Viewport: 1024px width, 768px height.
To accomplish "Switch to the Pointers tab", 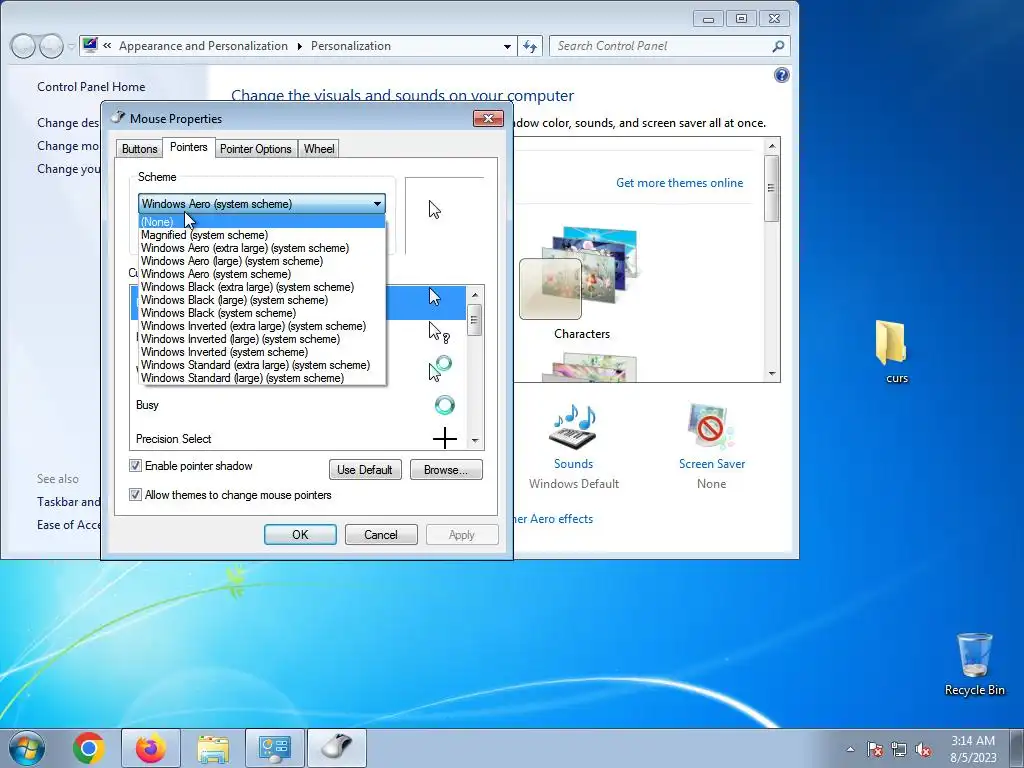I will pyautogui.click(x=188, y=147).
